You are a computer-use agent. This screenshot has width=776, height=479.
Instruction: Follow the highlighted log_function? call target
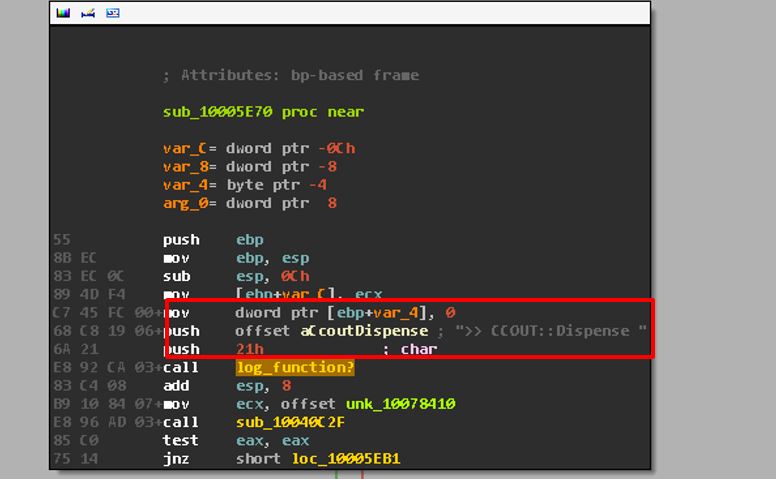pyautogui.click(x=295, y=368)
